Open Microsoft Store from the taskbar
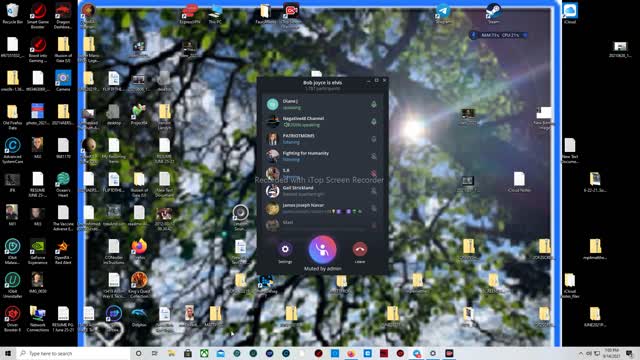 tap(188, 353)
